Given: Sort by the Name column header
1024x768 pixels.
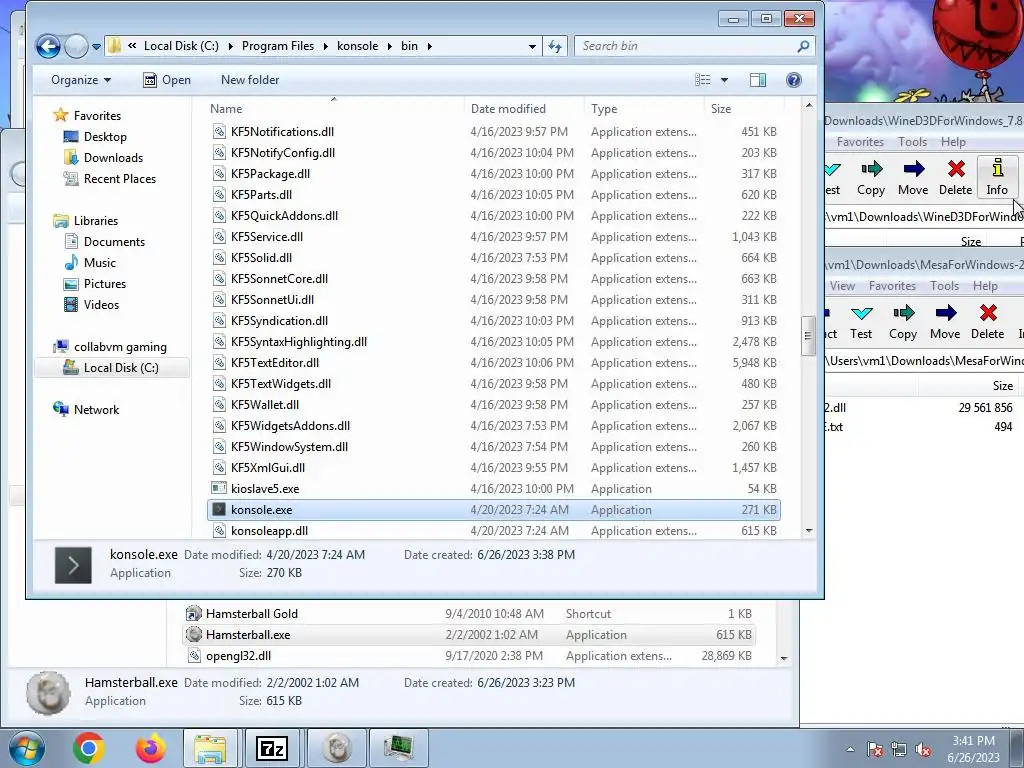Looking at the screenshot, I should pyautogui.click(x=226, y=109).
